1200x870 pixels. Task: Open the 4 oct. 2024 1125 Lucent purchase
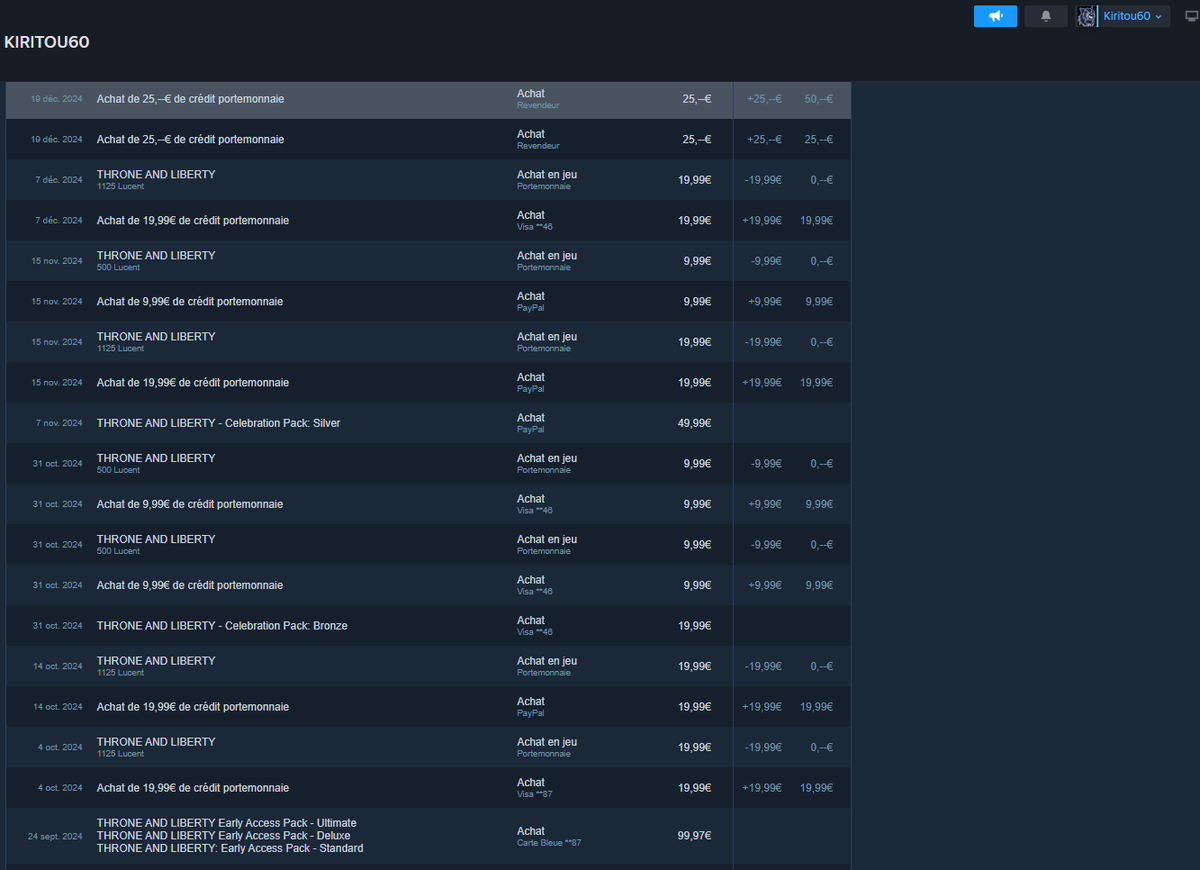pyautogui.click(x=428, y=747)
